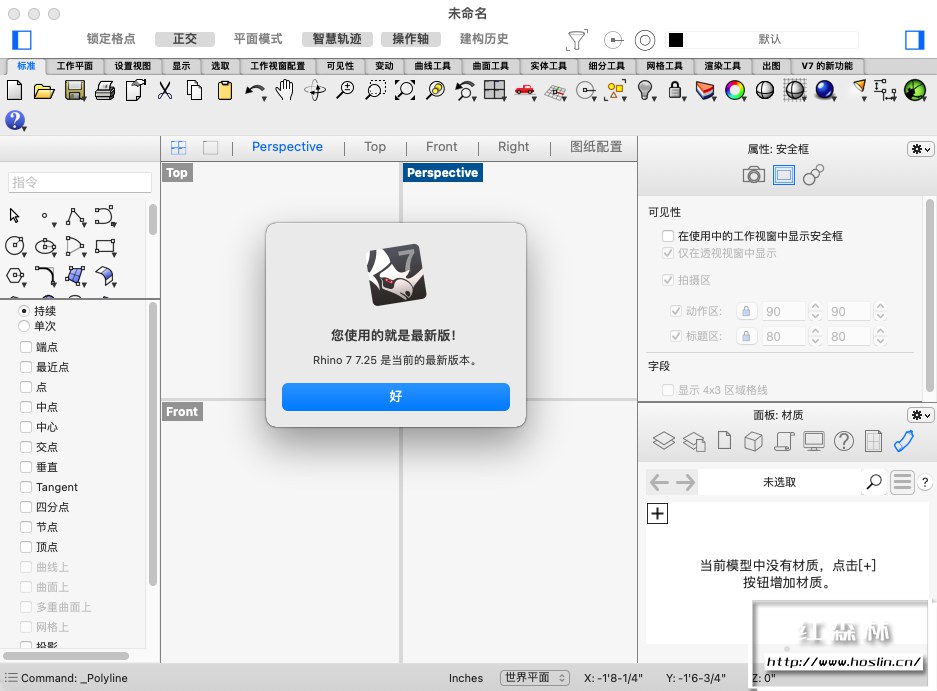
Task: Click the black layer color swatch
Action: click(x=676, y=39)
